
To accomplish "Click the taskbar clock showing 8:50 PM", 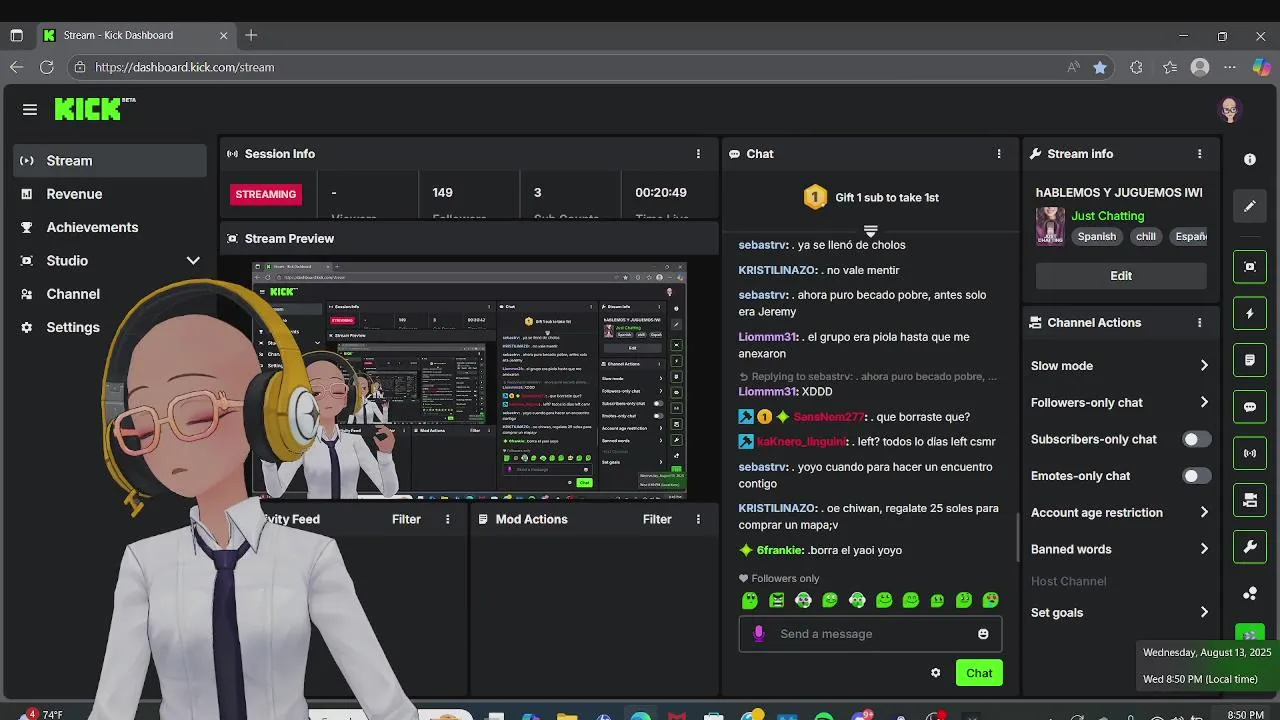I will click(1245, 715).
